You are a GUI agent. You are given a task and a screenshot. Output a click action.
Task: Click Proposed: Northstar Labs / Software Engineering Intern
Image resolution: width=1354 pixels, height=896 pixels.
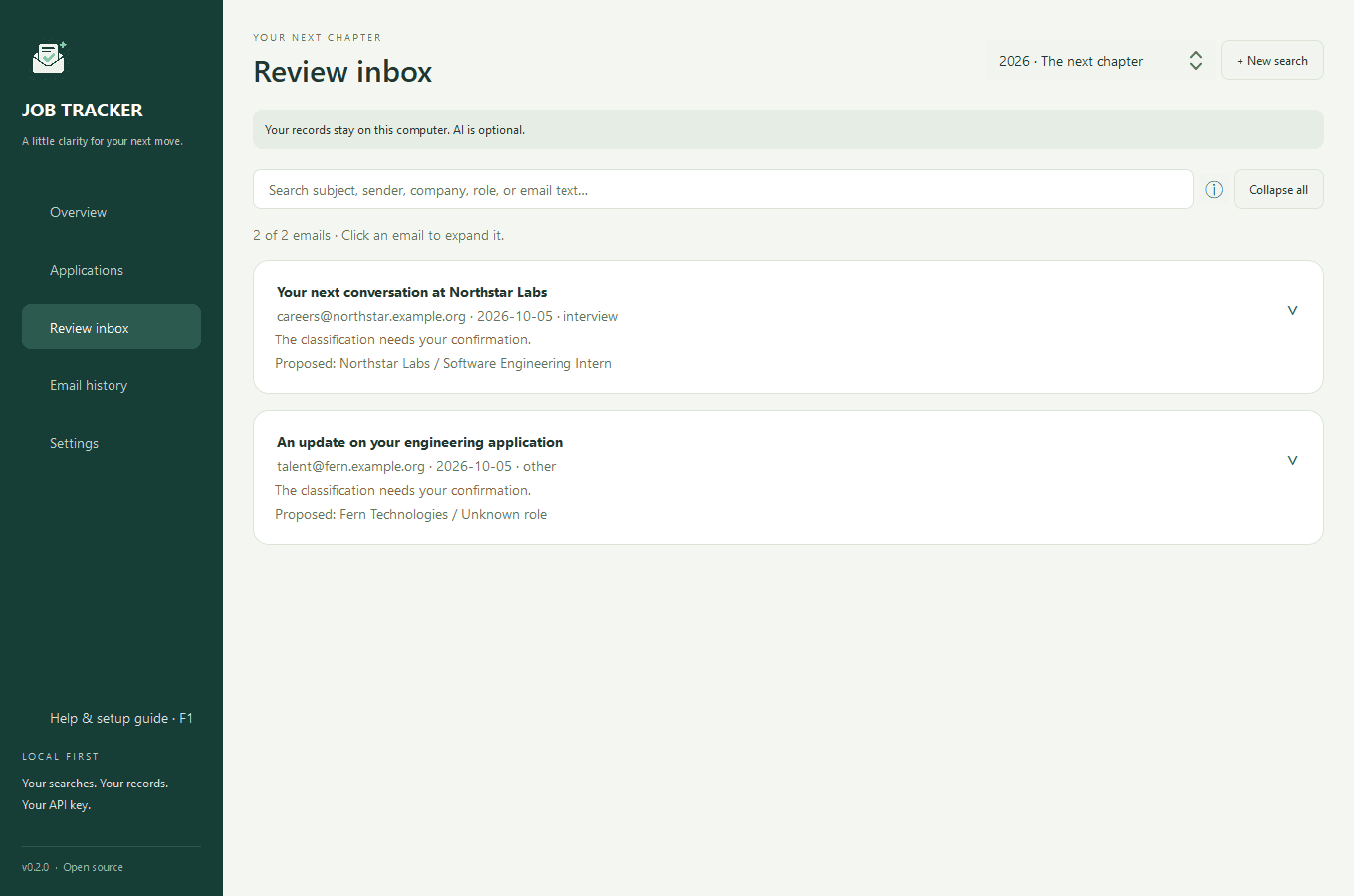pos(444,363)
